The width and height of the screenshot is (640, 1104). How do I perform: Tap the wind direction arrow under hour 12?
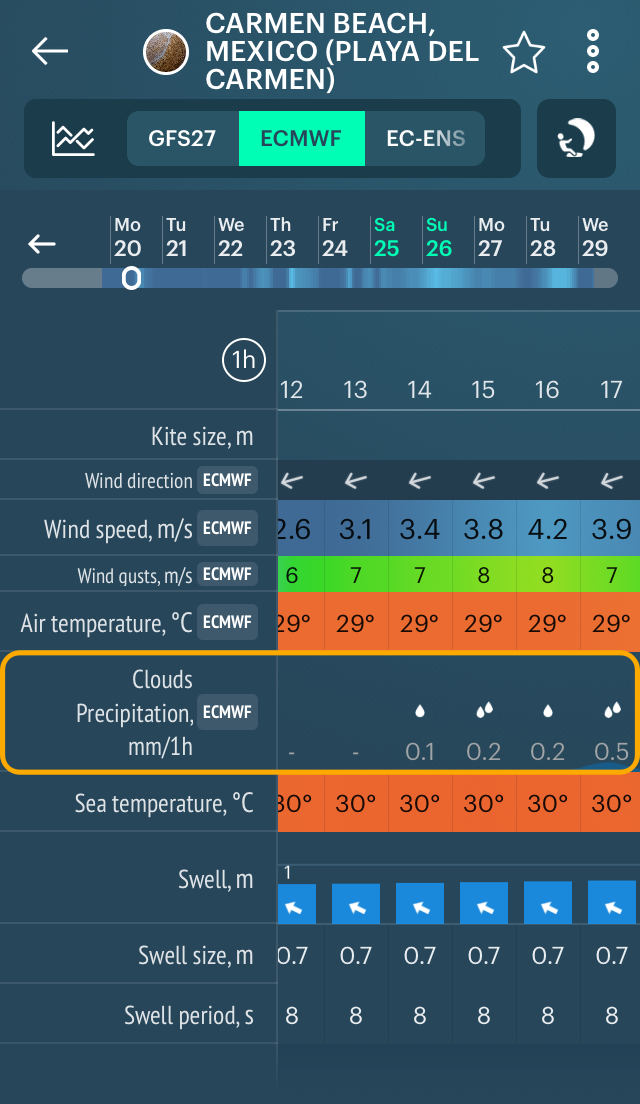tap(291, 480)
